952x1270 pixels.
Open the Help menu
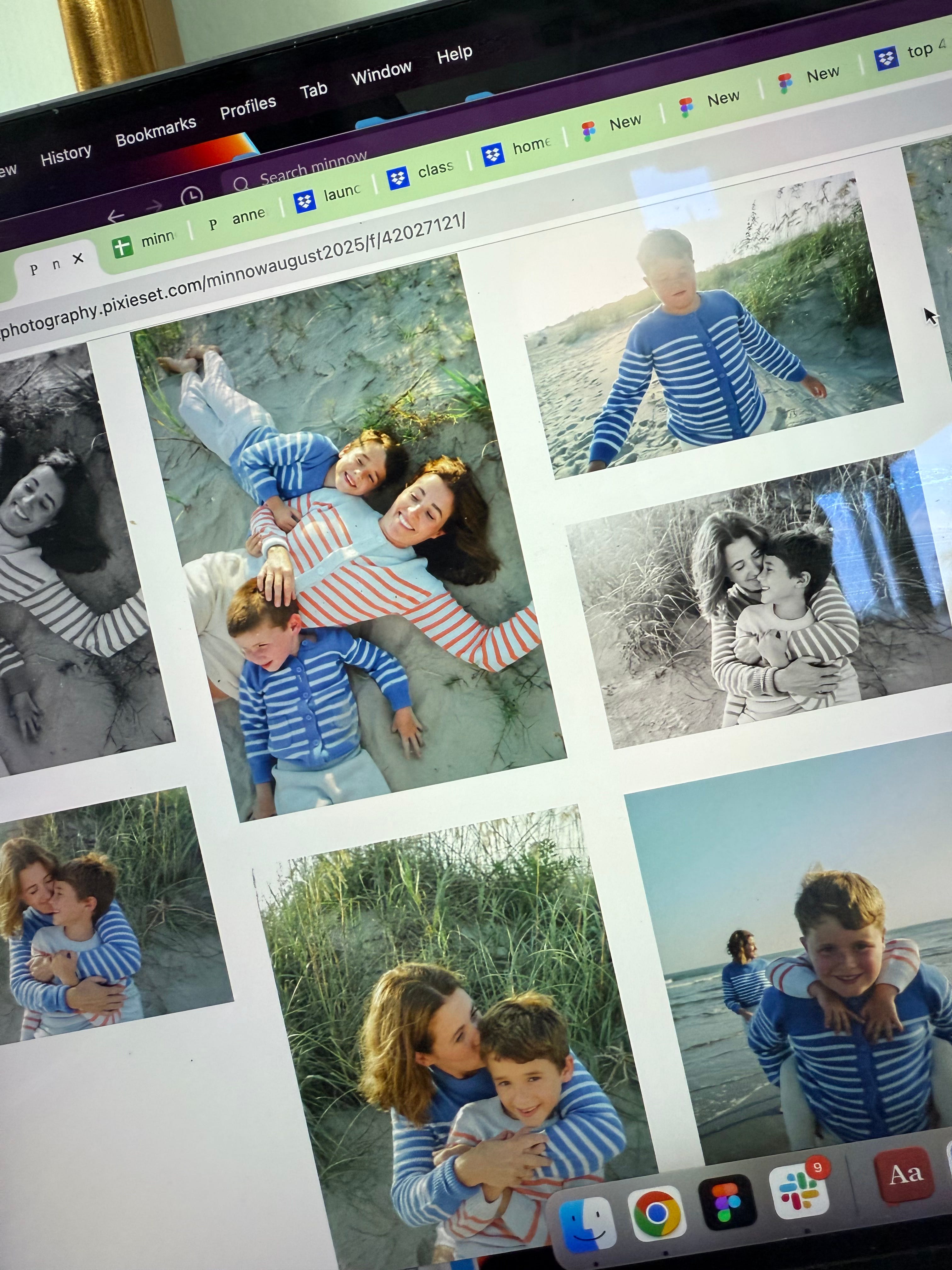454,55
